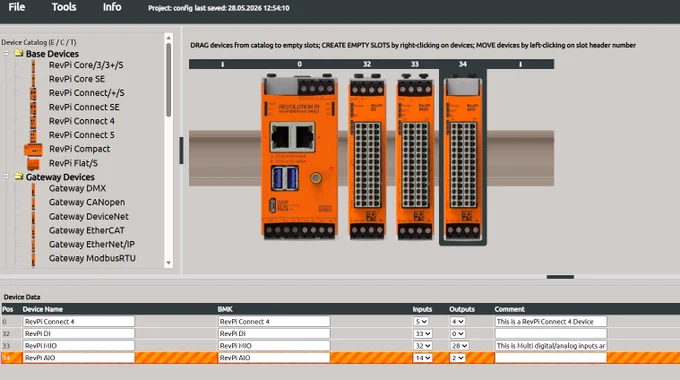Image resolution: width=680 pixels, height=380 pixels.
Task: Click the Gateway Devices folder icon
Action: click(x=18, y=176)
